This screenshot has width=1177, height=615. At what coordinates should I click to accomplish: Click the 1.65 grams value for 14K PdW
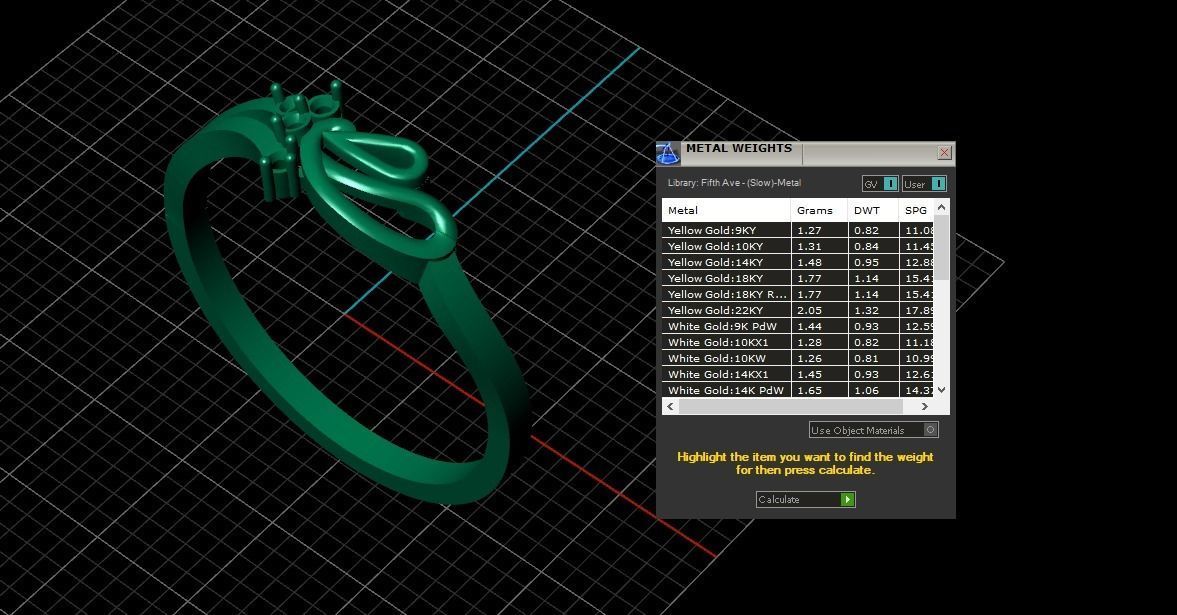pos(809,390)
